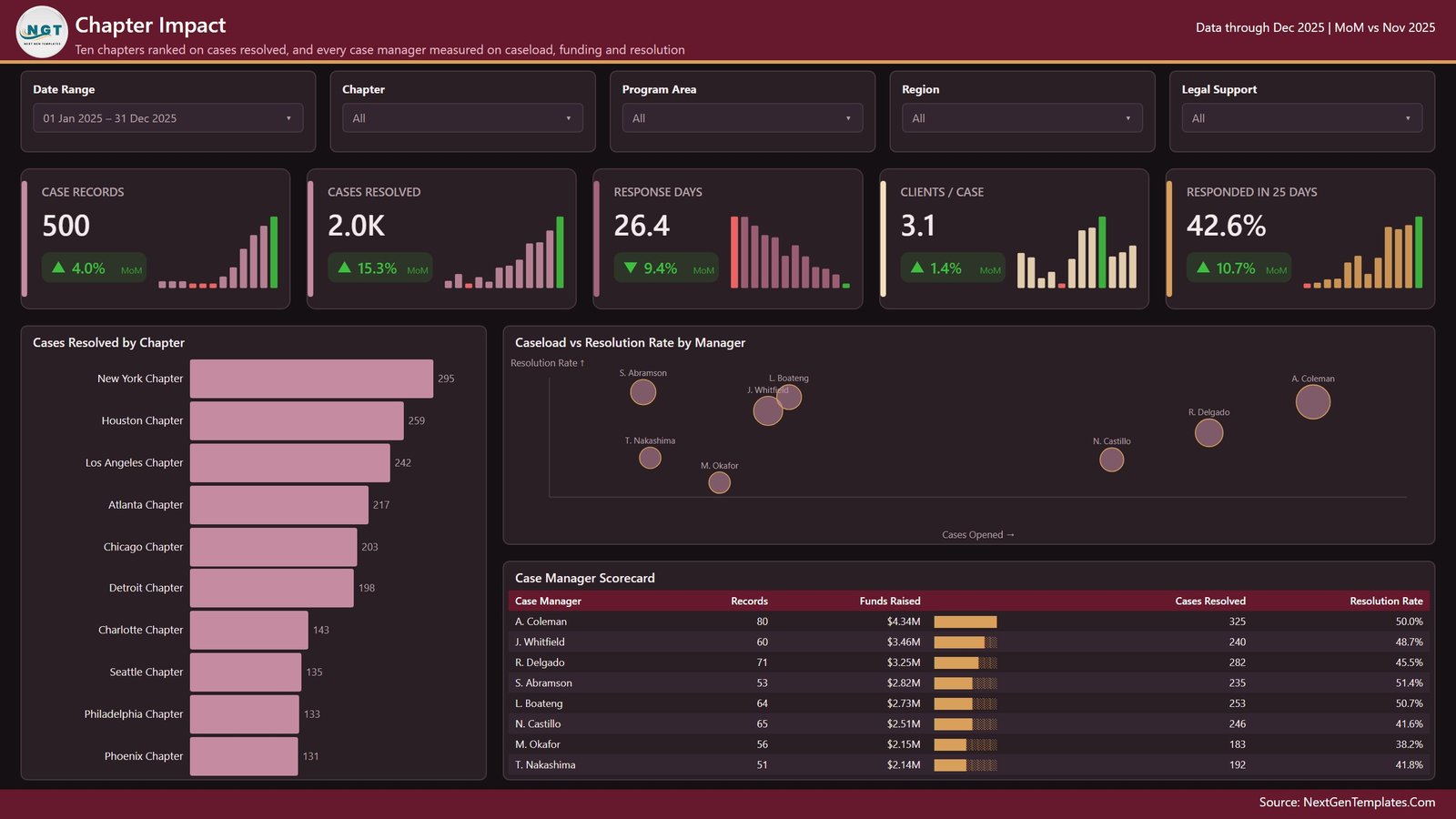This screenshot has height=819, width=1456.
Task: Click the Source NextGenTemplates.Com text
Action: point(1347,802)
